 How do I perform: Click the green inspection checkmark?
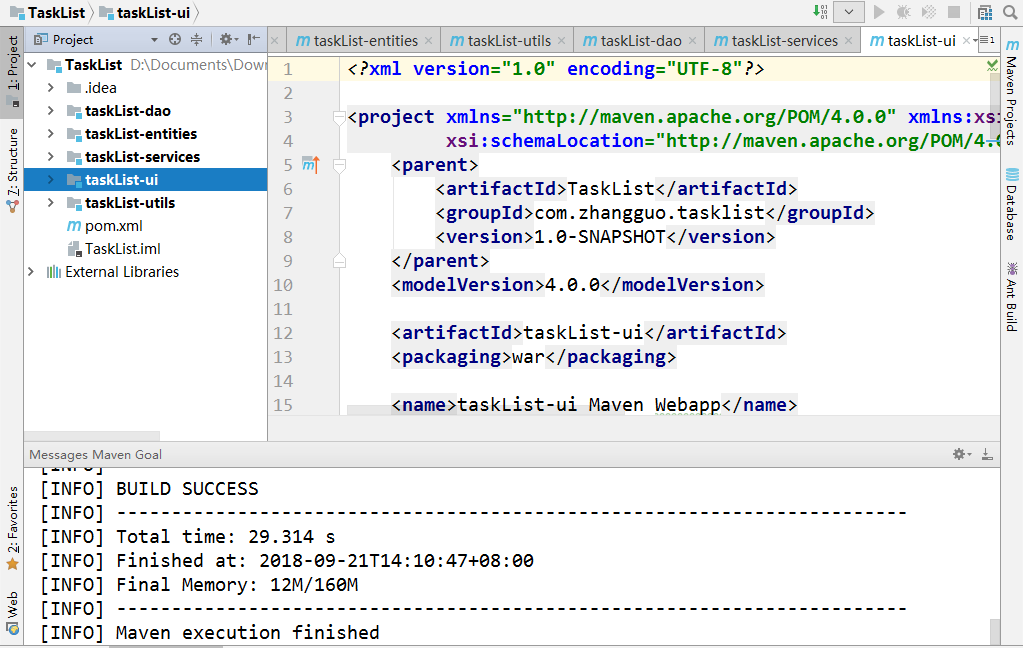992,65
